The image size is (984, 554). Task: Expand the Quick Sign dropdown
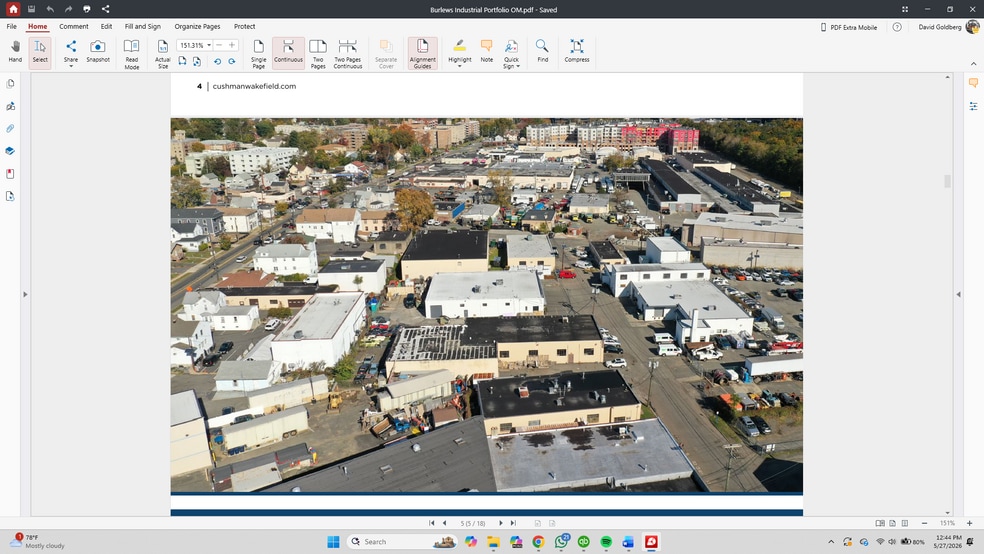[x=518, y=66]
